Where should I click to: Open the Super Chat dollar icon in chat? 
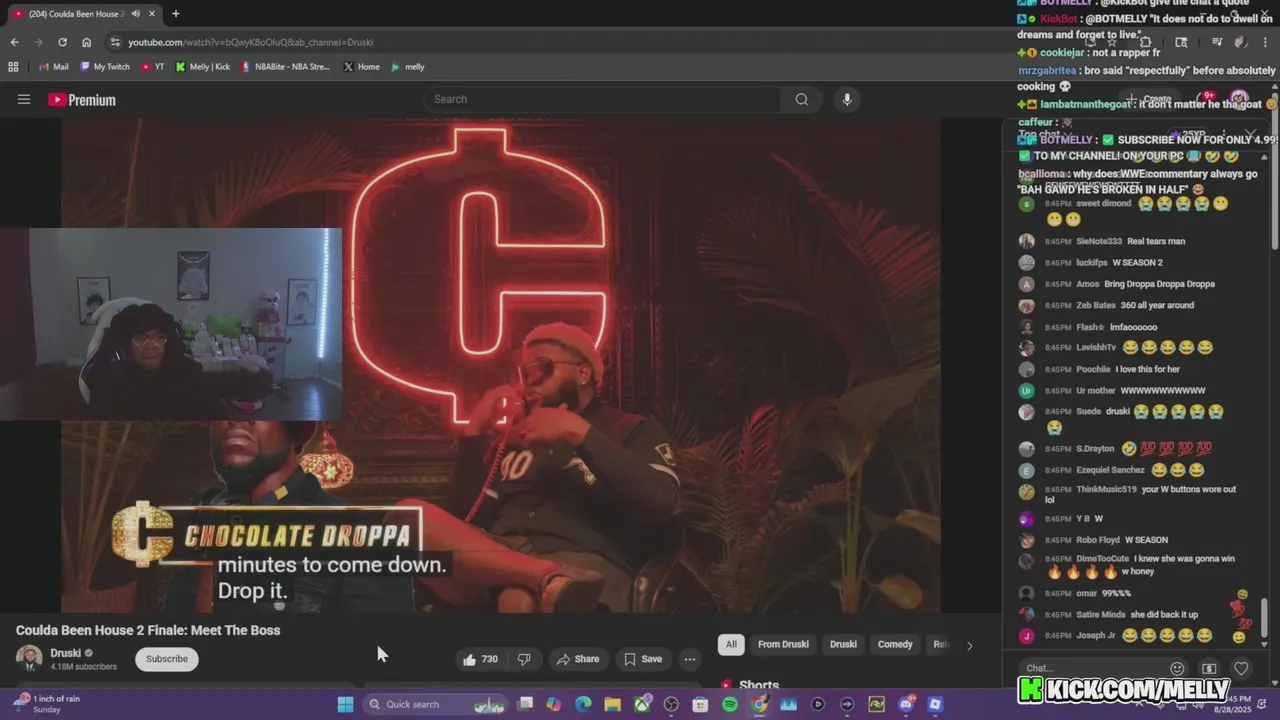click(1209, 668)
